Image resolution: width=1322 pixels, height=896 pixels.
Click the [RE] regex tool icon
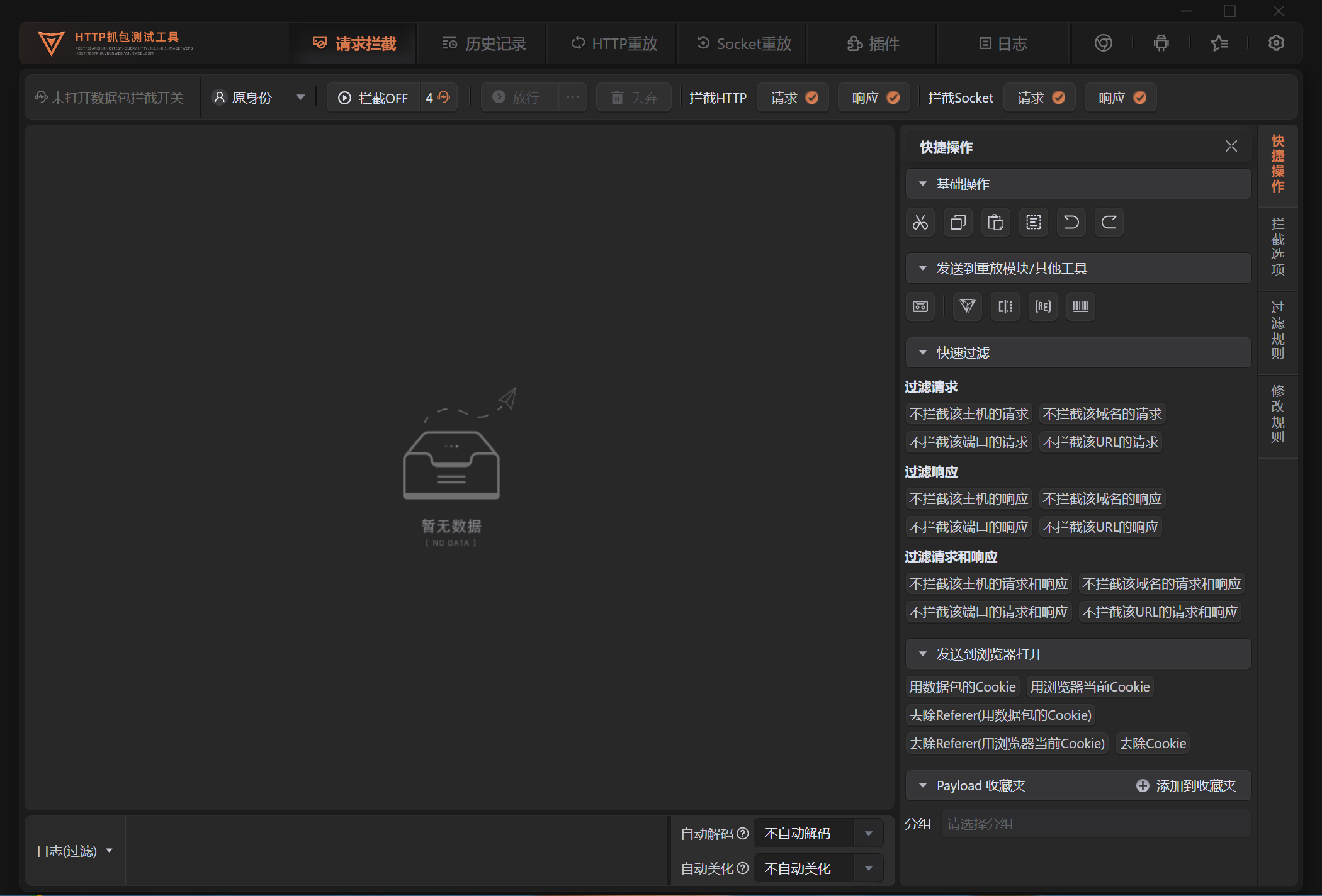(1042, 306)
